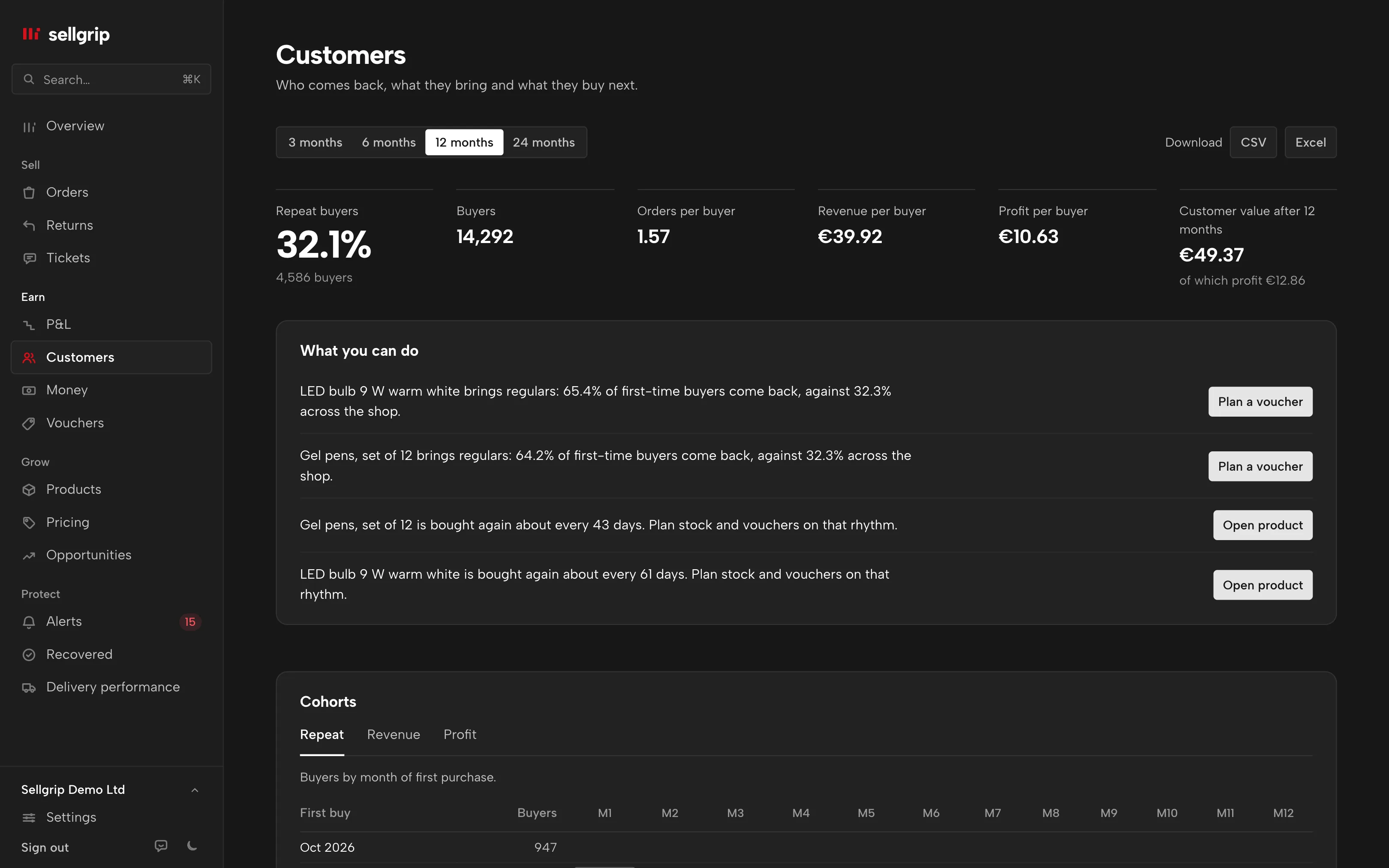Click Sign out link

(45, 847)
